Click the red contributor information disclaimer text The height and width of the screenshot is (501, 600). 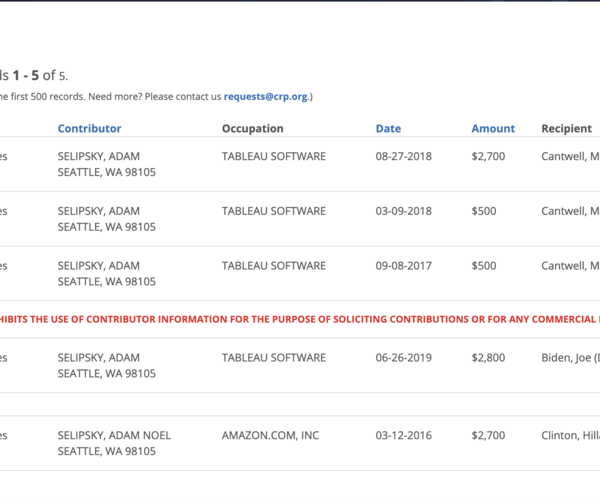pyautogui.click(x=300, y=320)
